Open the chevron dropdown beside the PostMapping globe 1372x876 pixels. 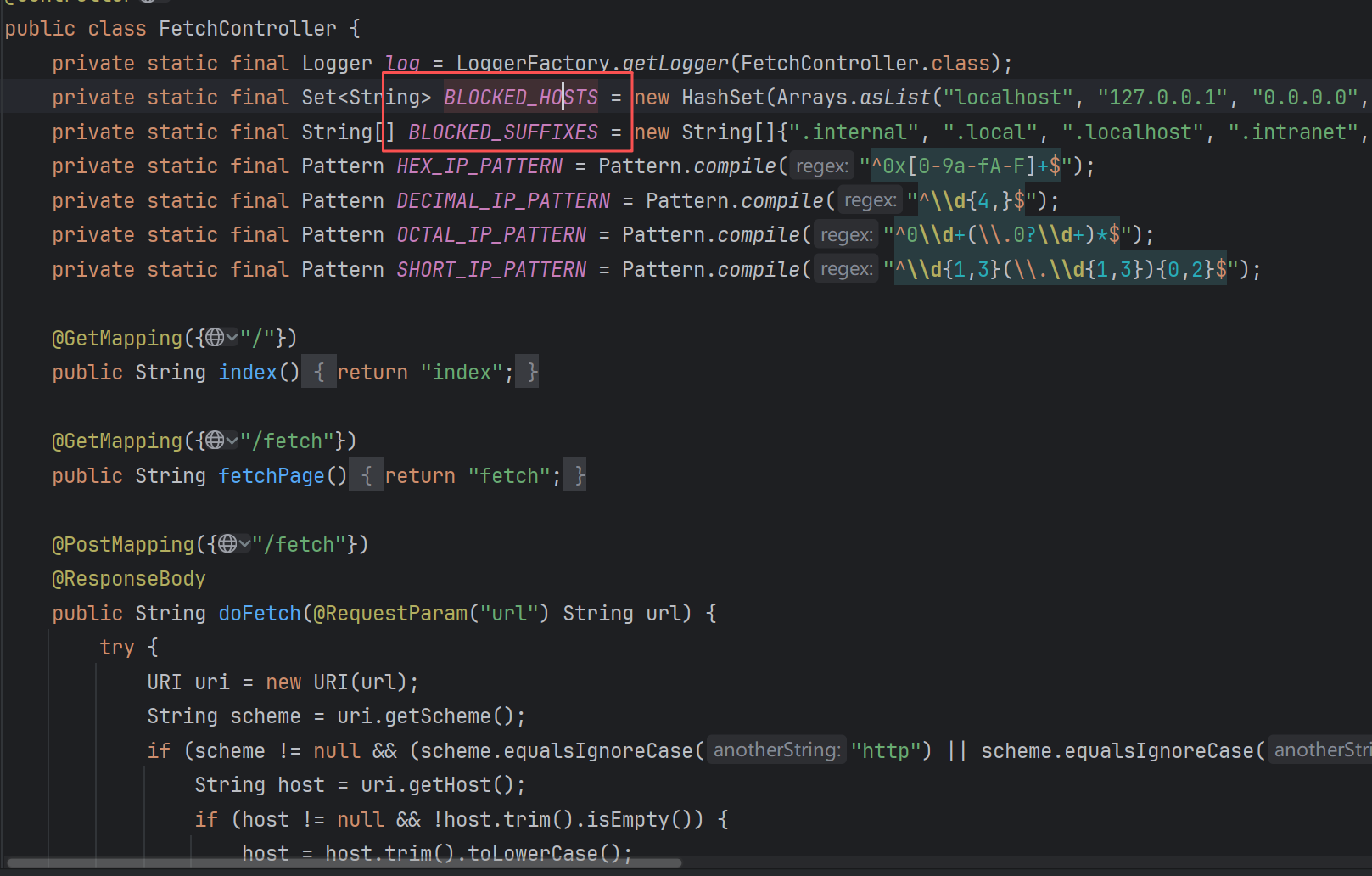[x=245, y=544]
